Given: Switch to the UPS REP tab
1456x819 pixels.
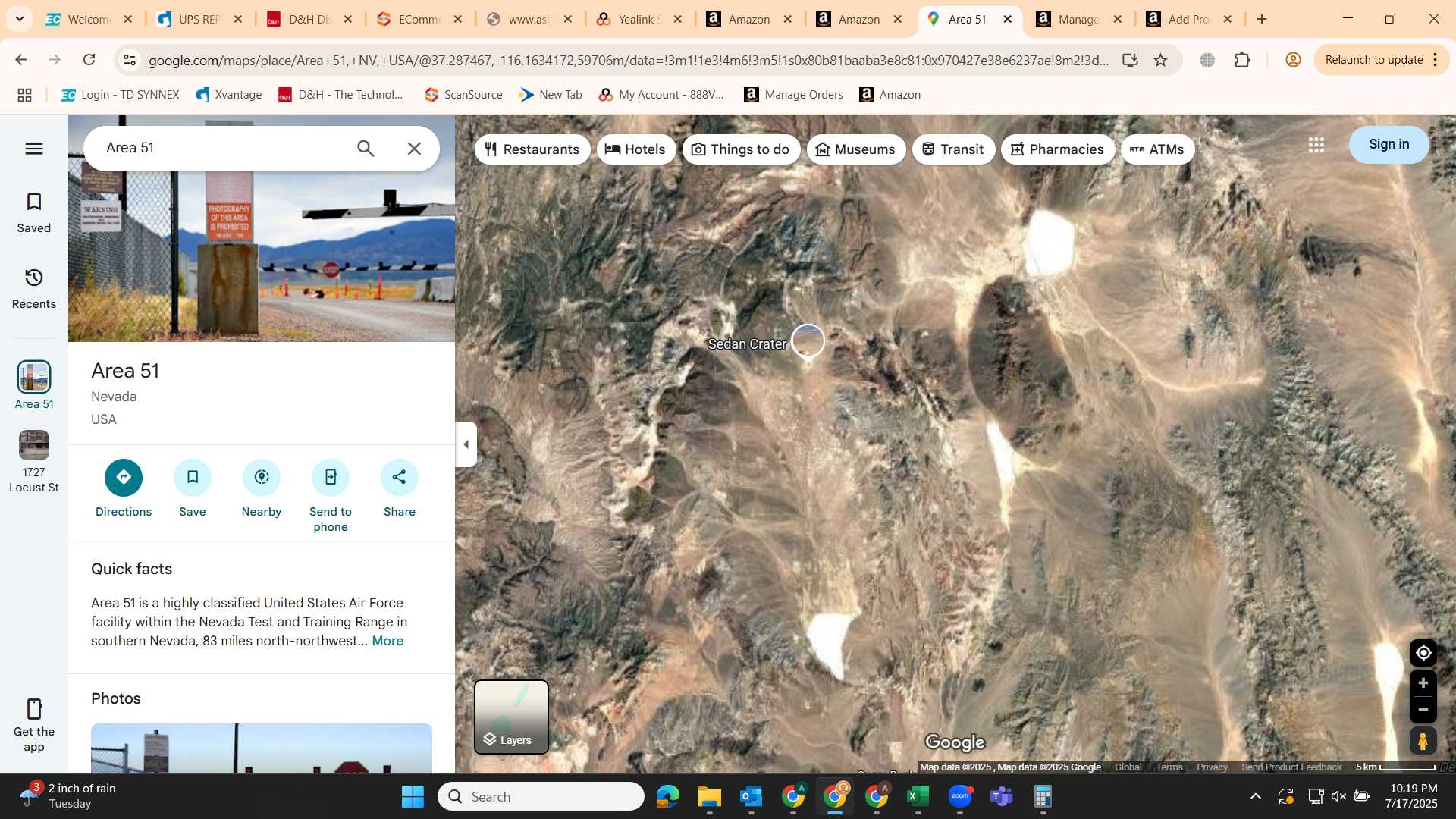Looking at the screenshot, I should pyautogui.click(x=199, y=19).
